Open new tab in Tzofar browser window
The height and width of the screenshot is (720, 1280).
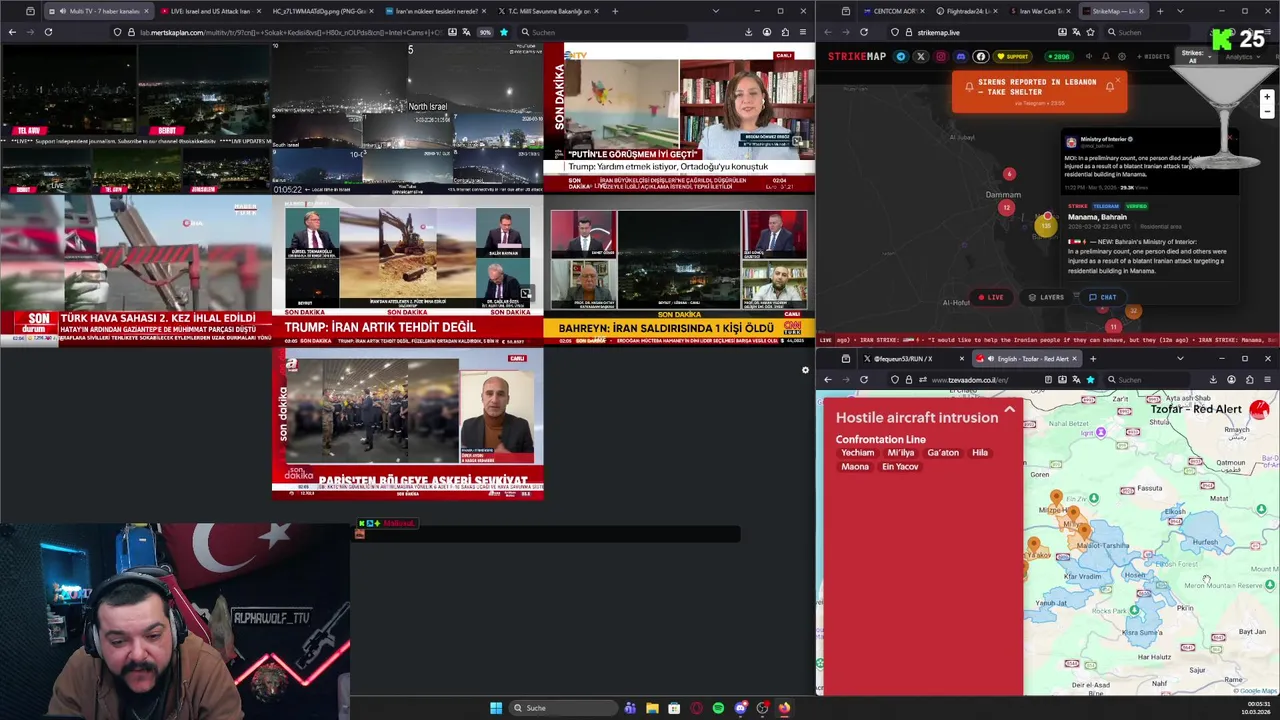(x=1093, y=359)
